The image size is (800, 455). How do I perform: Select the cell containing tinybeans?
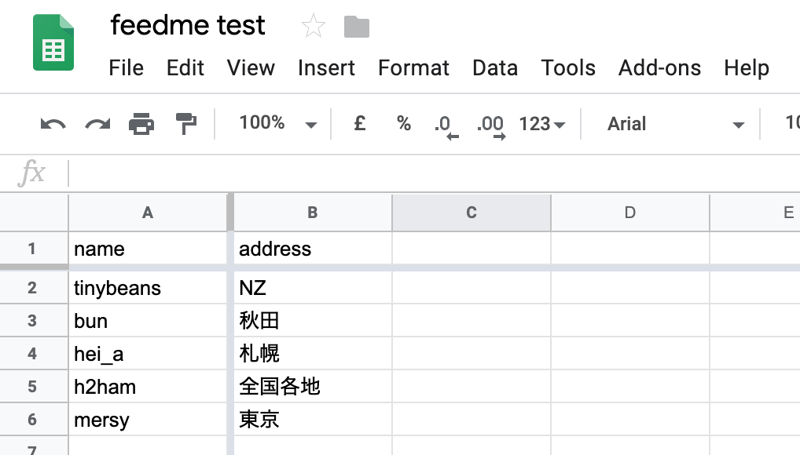coord(148,288)
